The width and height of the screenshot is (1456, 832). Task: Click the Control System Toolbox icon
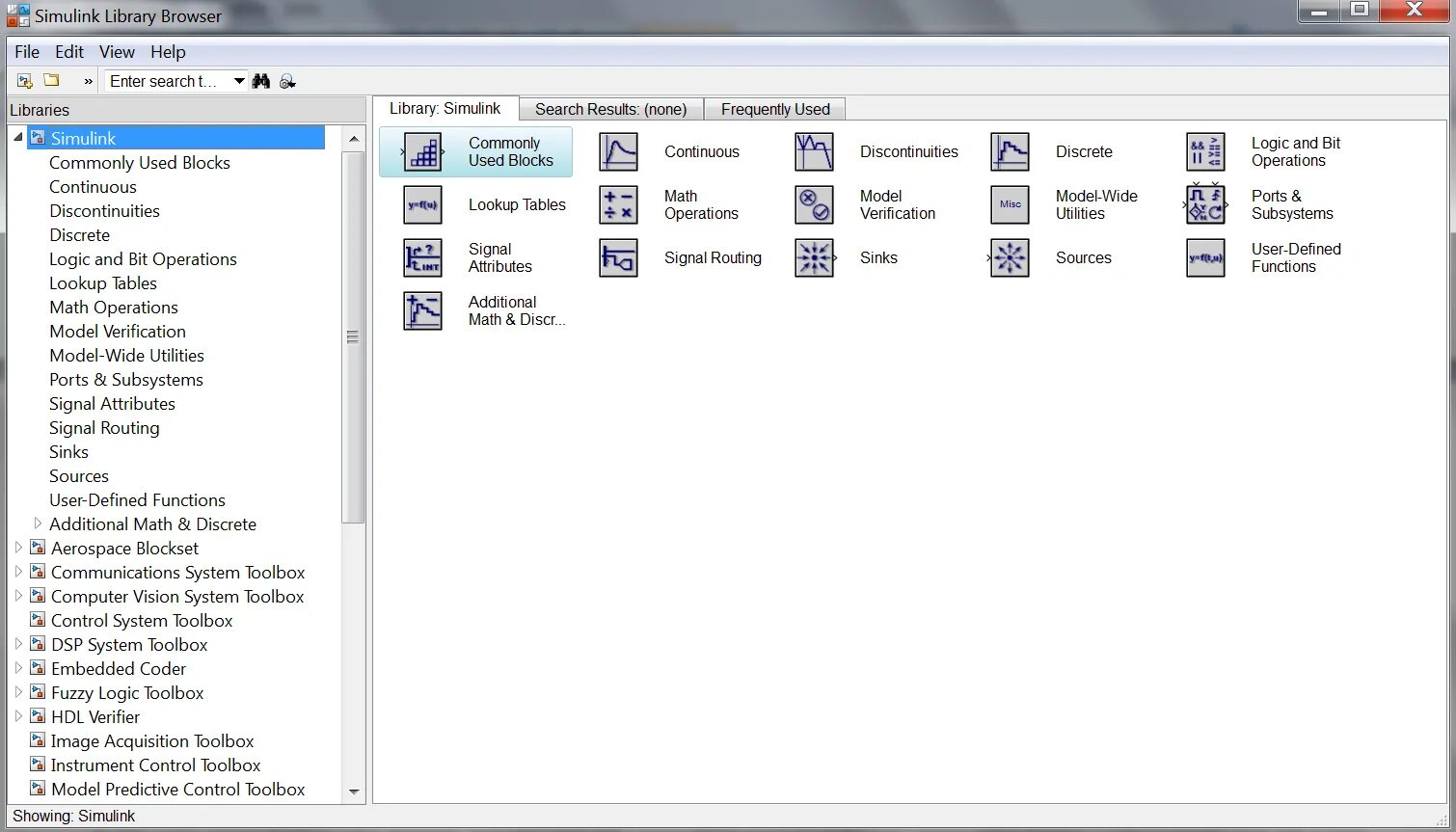tap(38, 620)
